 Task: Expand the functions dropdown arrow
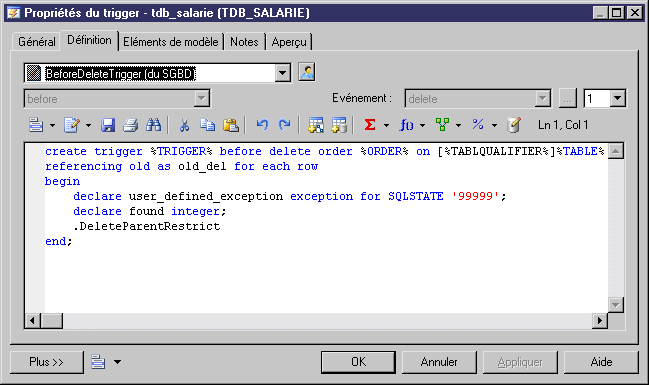[422, 125]
